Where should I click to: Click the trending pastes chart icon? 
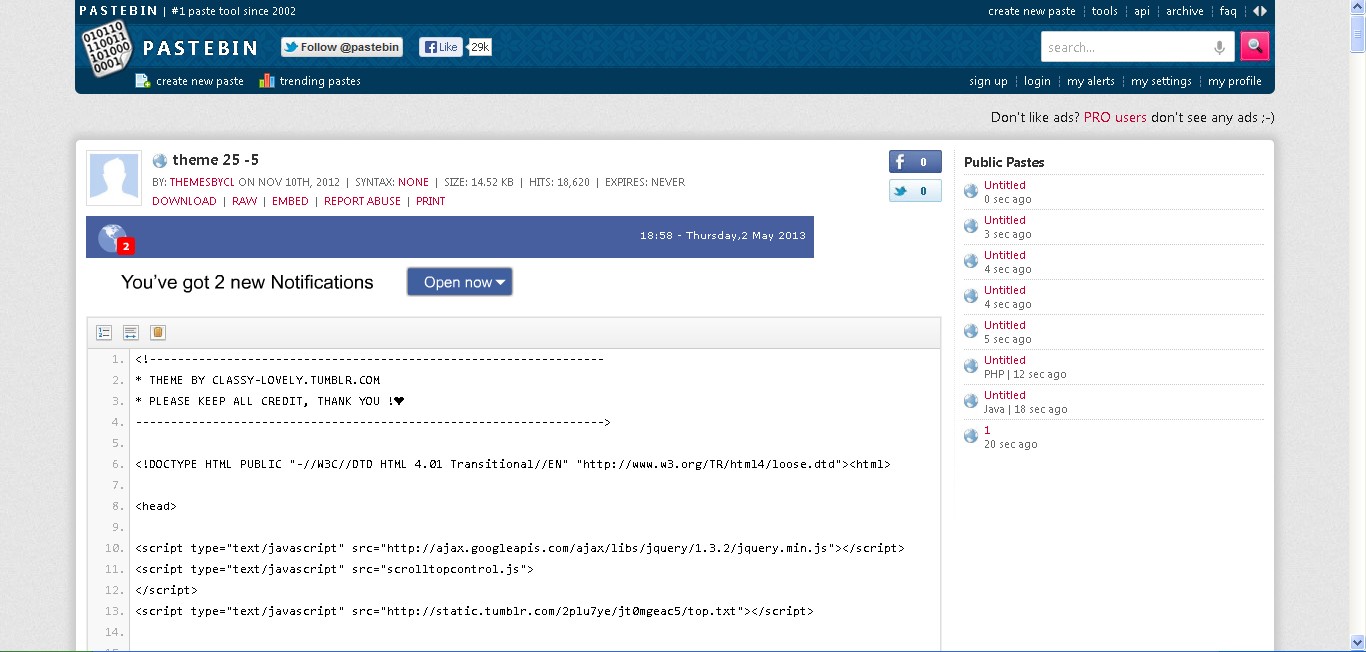[x=267, y=81]
